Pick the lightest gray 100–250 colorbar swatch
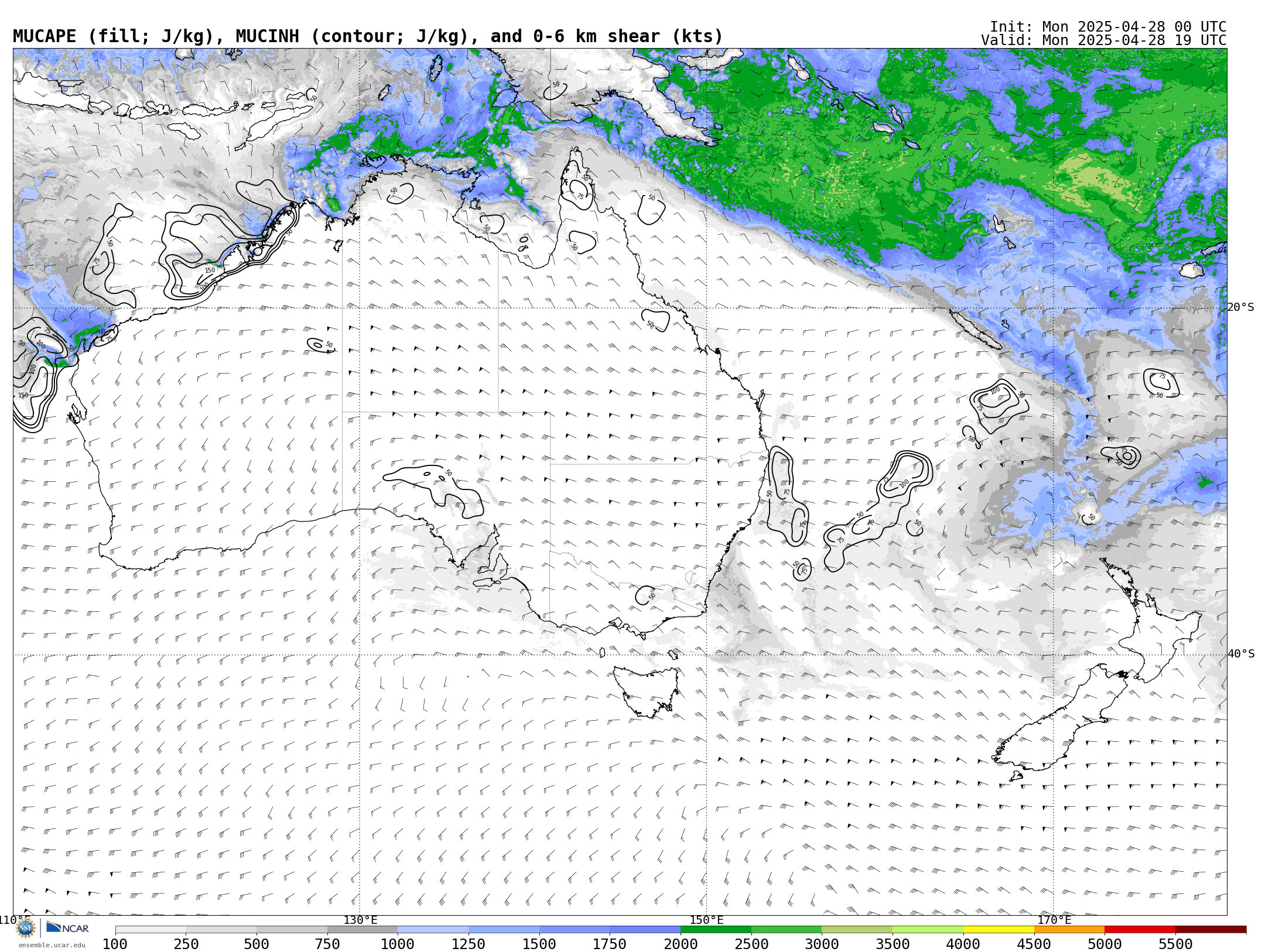1265x952 pixels. coord(151,930)
